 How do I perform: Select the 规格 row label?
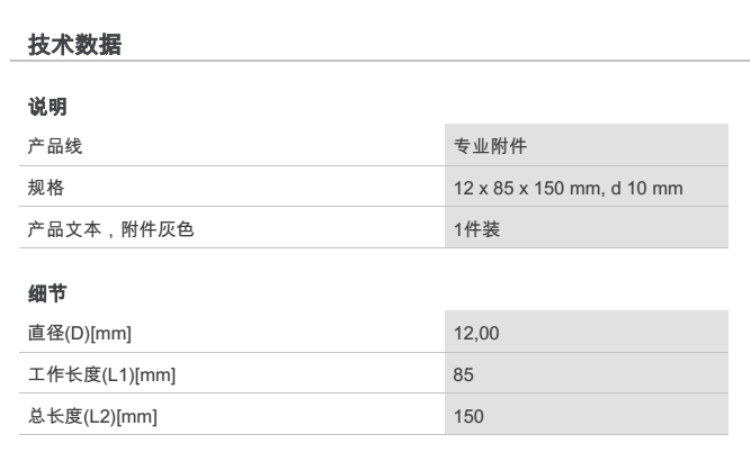click(x=46, y=188)
